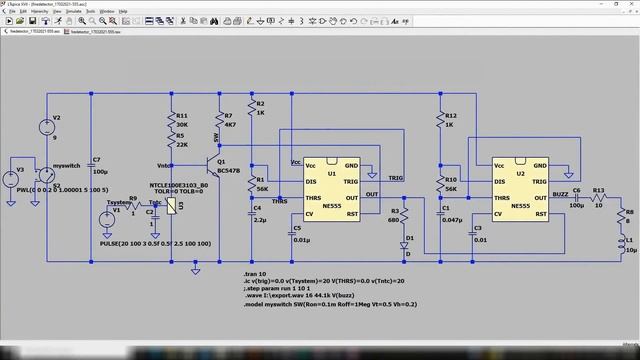Select the U1 NE555 timer chip
640x360 pixels.
point(332,189)
